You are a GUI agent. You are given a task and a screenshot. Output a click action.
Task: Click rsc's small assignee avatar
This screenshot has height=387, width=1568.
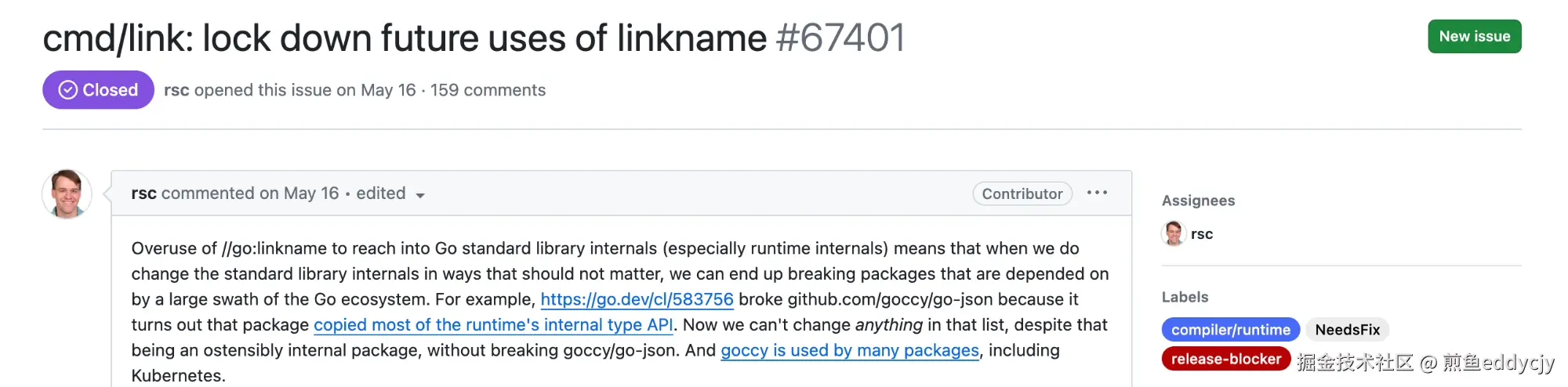pos(1173,233)
